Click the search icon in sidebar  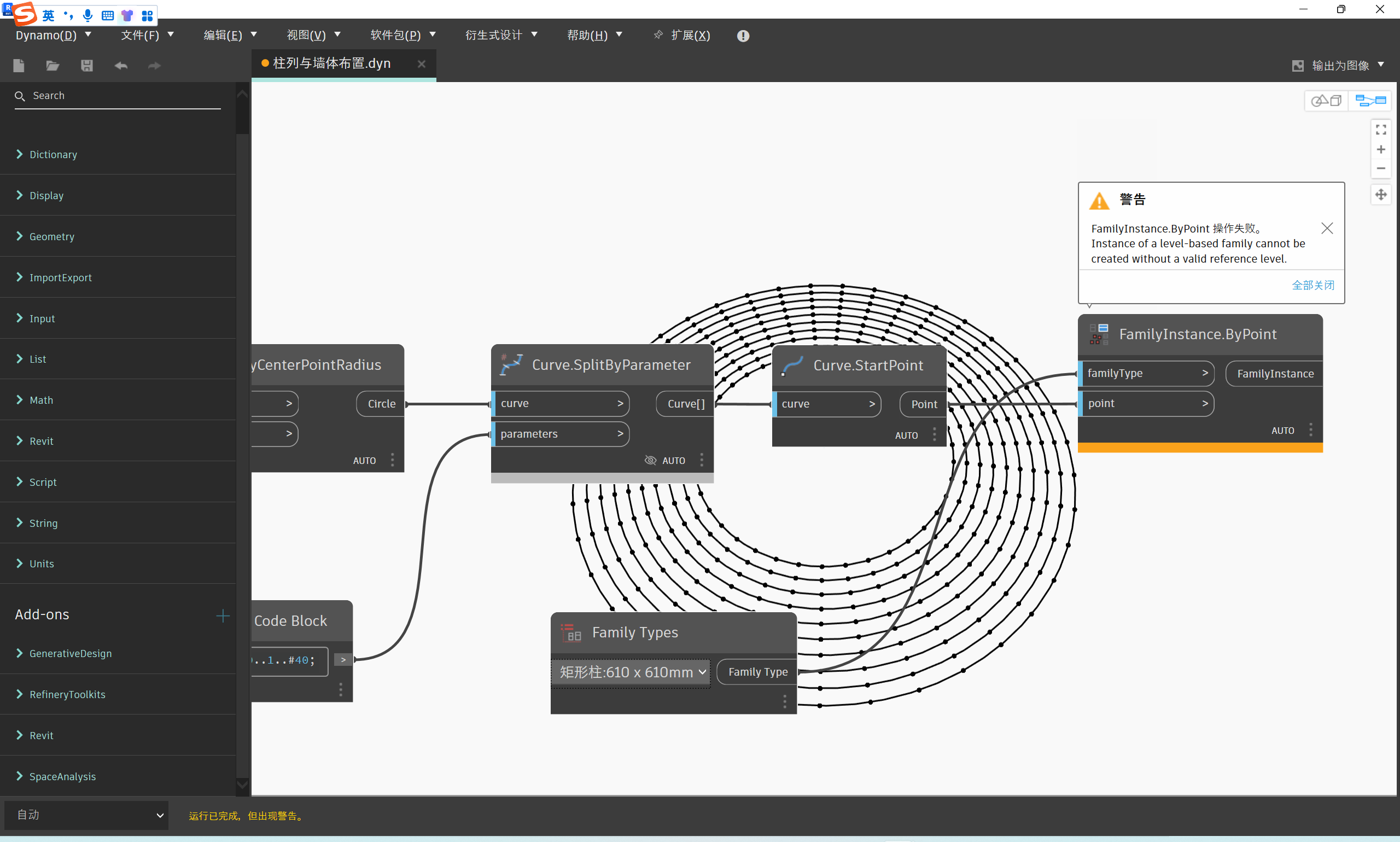click(x=20, y=95)
